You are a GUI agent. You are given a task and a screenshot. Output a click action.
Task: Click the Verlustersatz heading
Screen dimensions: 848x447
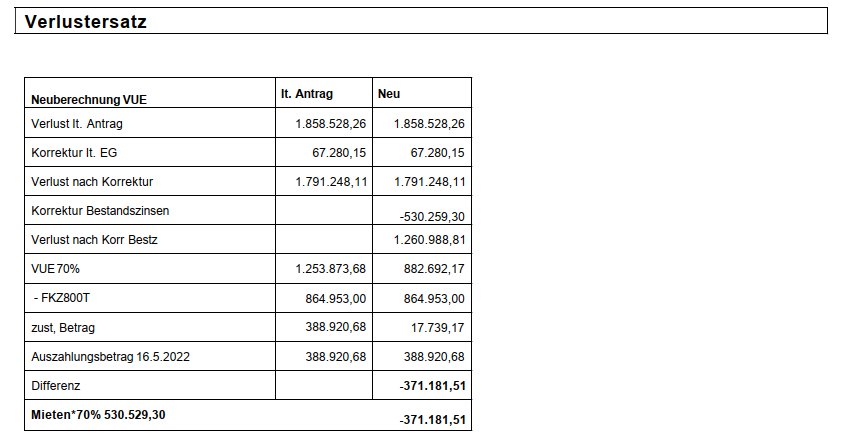click(86, 22)
